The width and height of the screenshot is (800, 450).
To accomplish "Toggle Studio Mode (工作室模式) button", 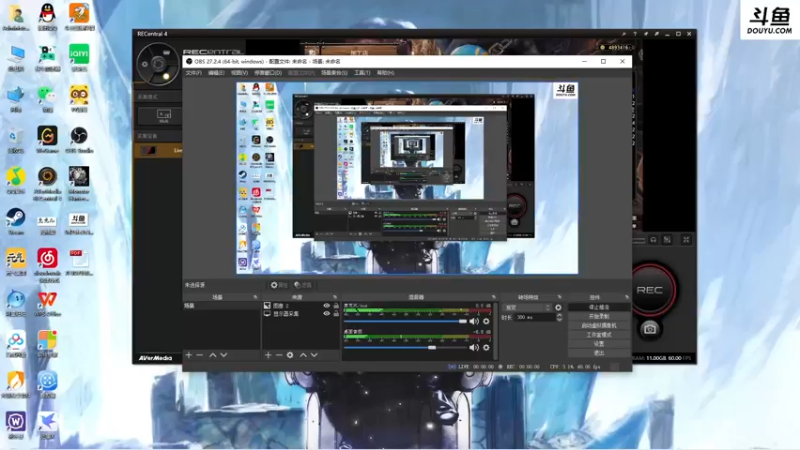I will [599, 335].
